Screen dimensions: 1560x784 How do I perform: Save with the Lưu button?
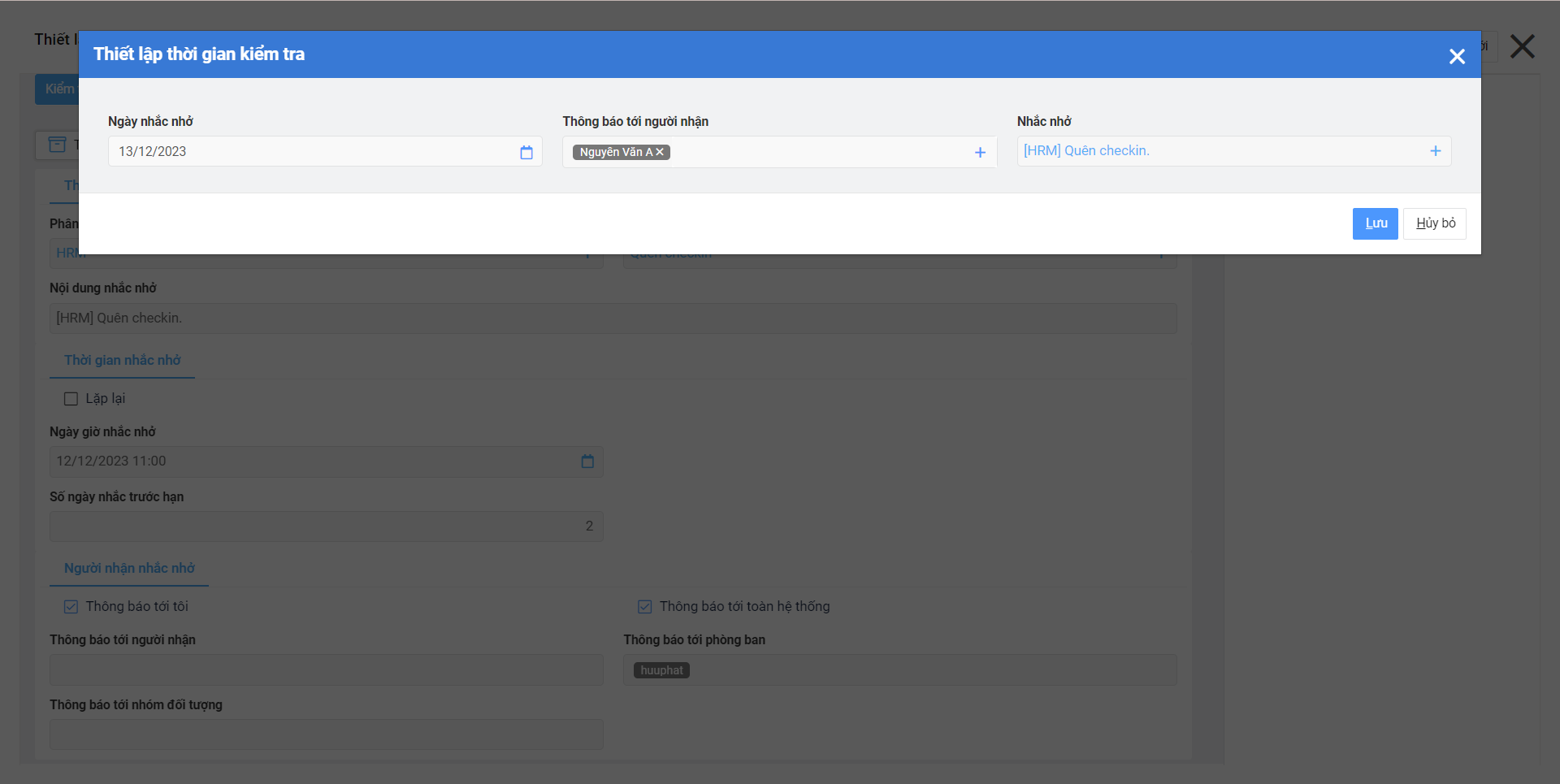pos(1376,223)
